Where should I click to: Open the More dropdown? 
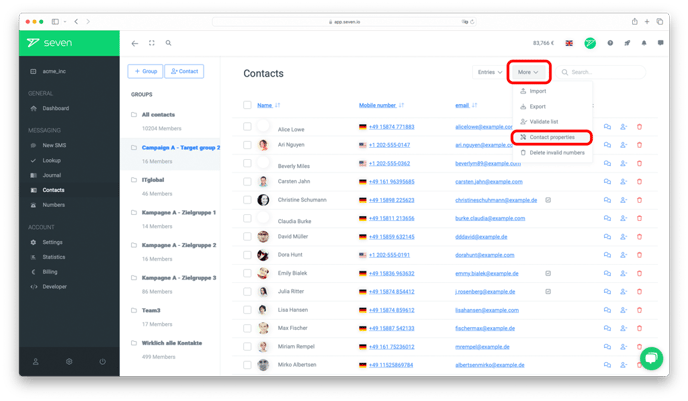528,72
